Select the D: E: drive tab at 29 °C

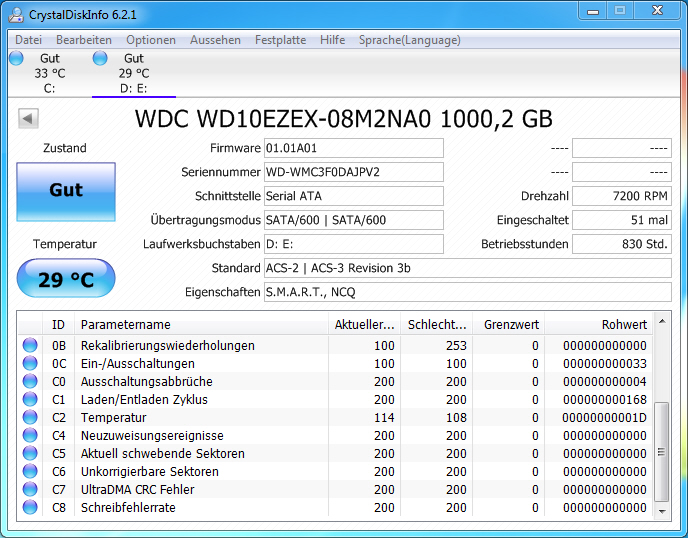click(134, 73)
